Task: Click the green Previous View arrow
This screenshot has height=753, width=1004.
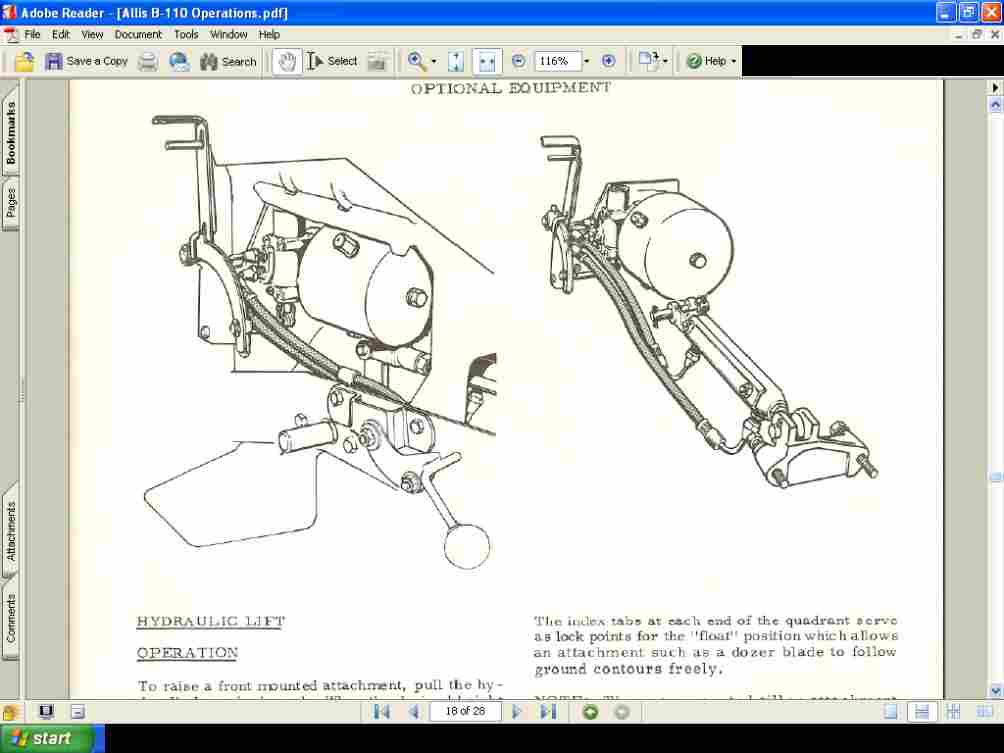Action: [589, 711]
